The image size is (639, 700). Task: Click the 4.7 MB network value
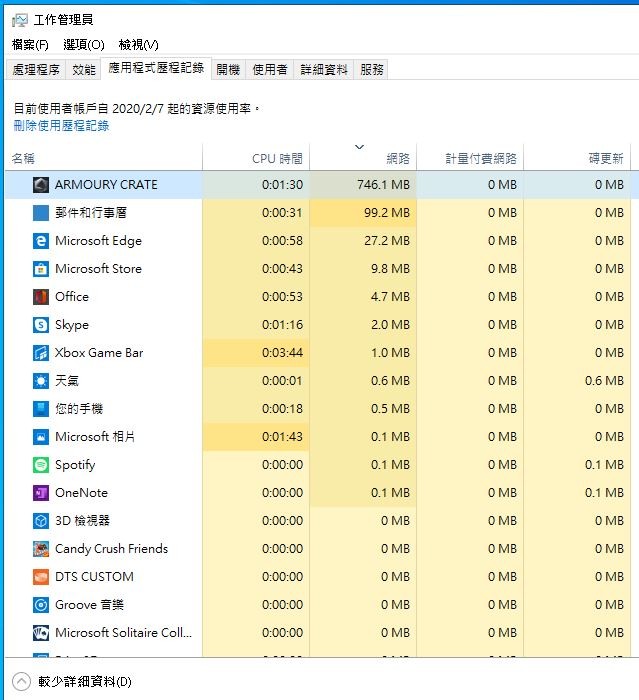pos(390,296)
